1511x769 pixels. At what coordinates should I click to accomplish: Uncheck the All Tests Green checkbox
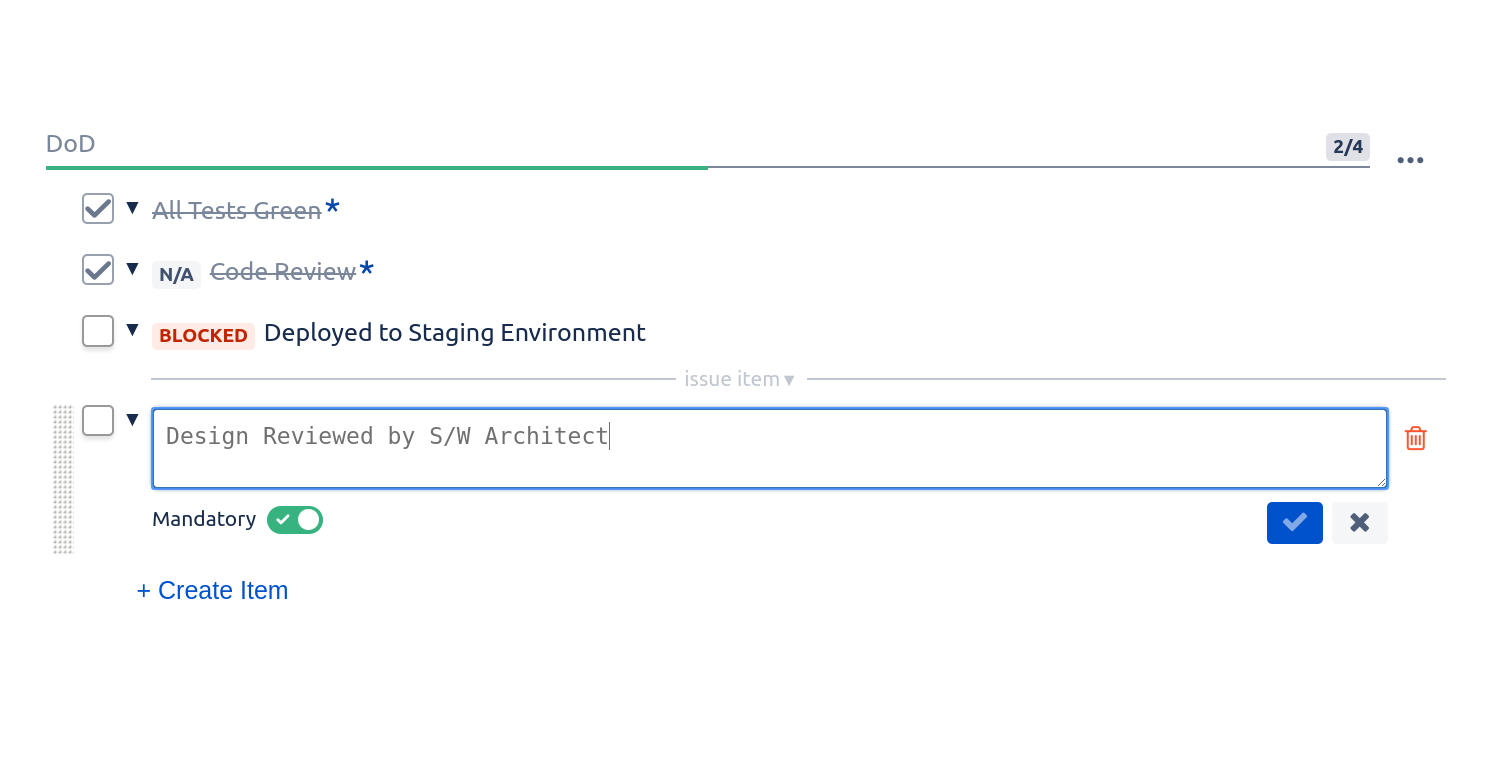pyautogui.click(x=97, y=209)
